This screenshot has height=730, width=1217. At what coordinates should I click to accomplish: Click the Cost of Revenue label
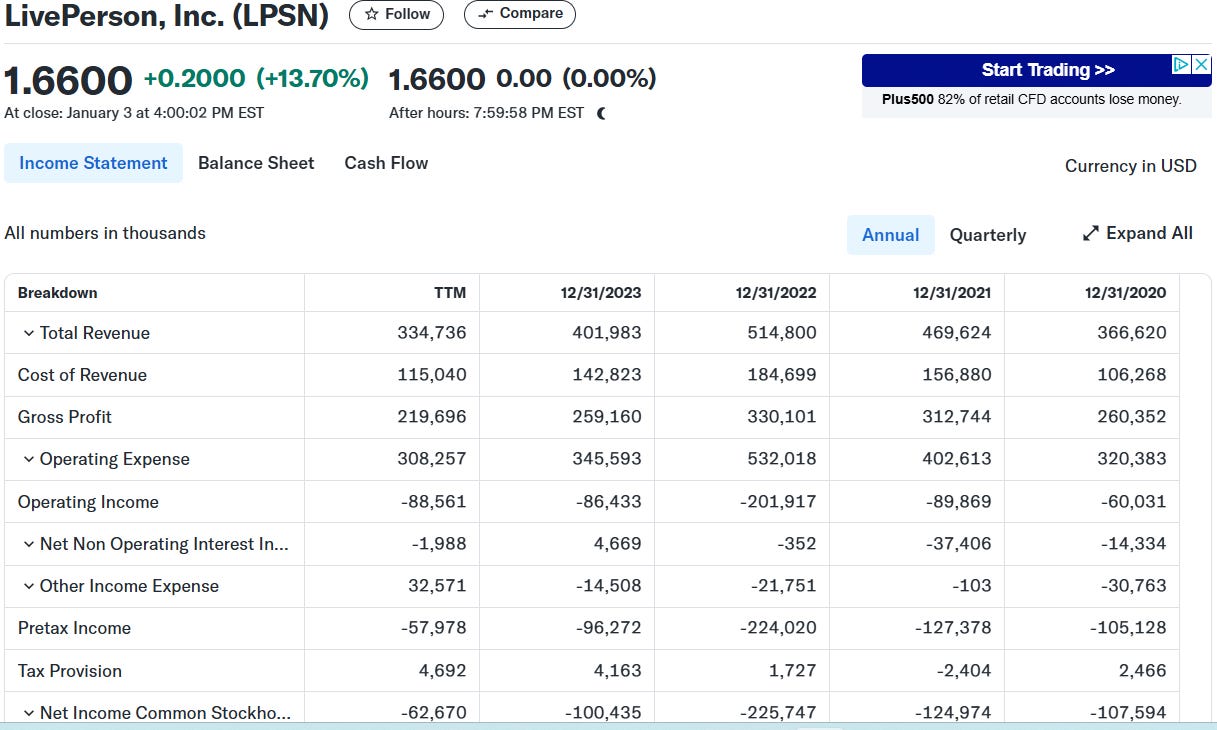point(82,375)
